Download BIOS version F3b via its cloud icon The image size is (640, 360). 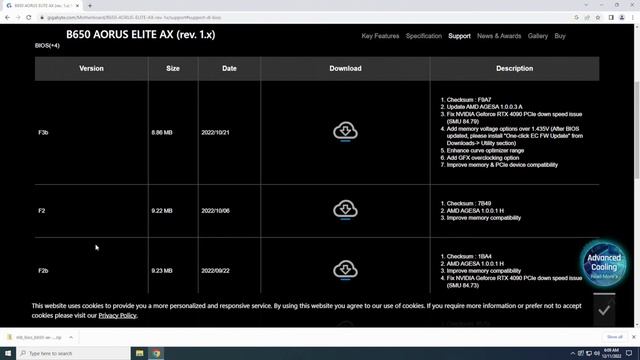point(345,131)
